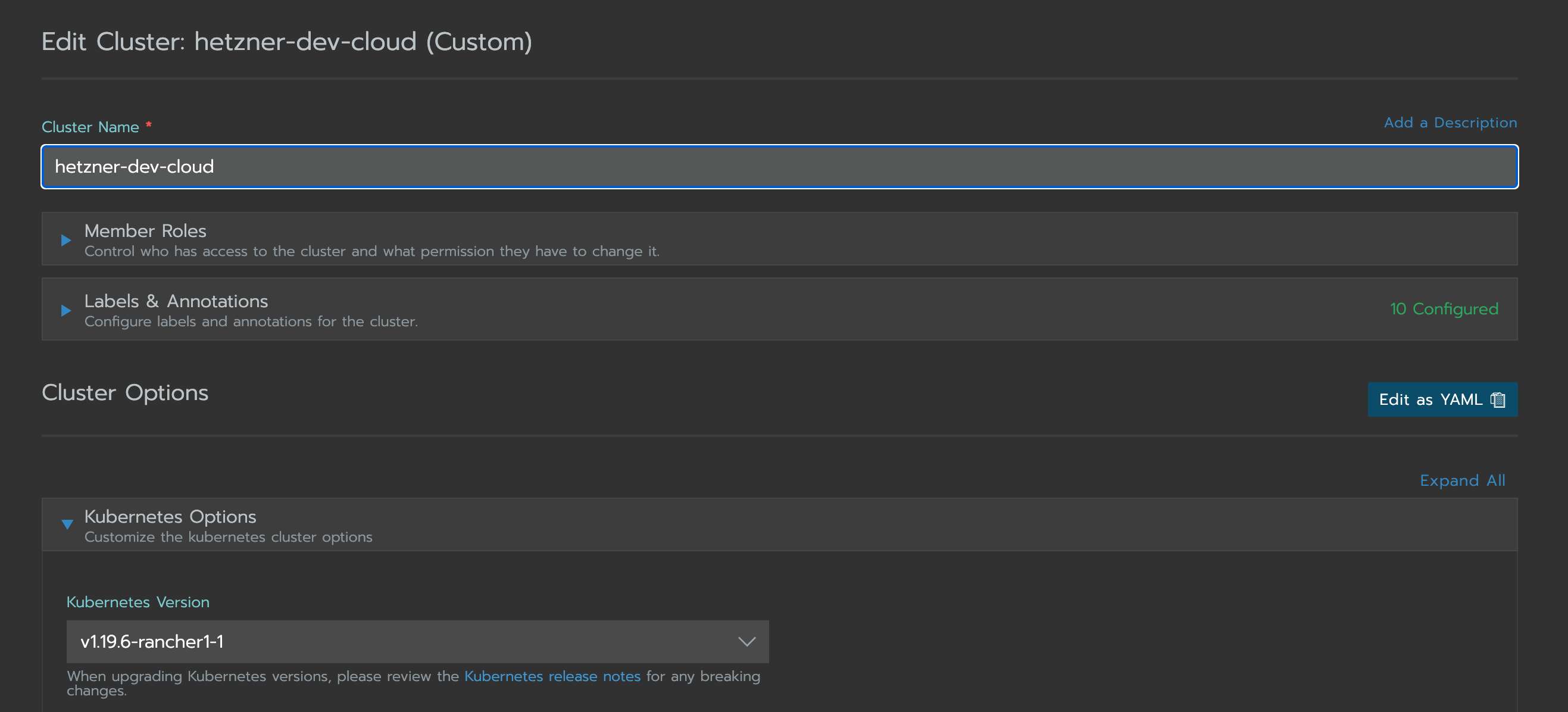
Task: Click the Labels & Annotations disclosure arrow
Action: [x=65, y=310]
